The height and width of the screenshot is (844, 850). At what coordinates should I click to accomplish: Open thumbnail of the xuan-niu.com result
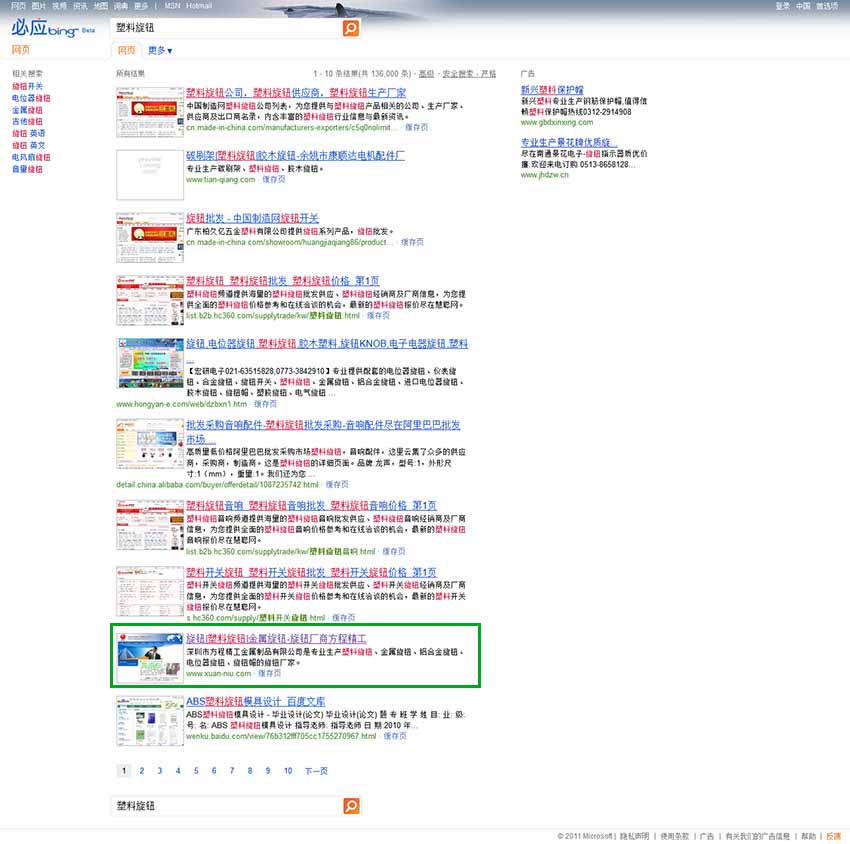click(149, 656)
